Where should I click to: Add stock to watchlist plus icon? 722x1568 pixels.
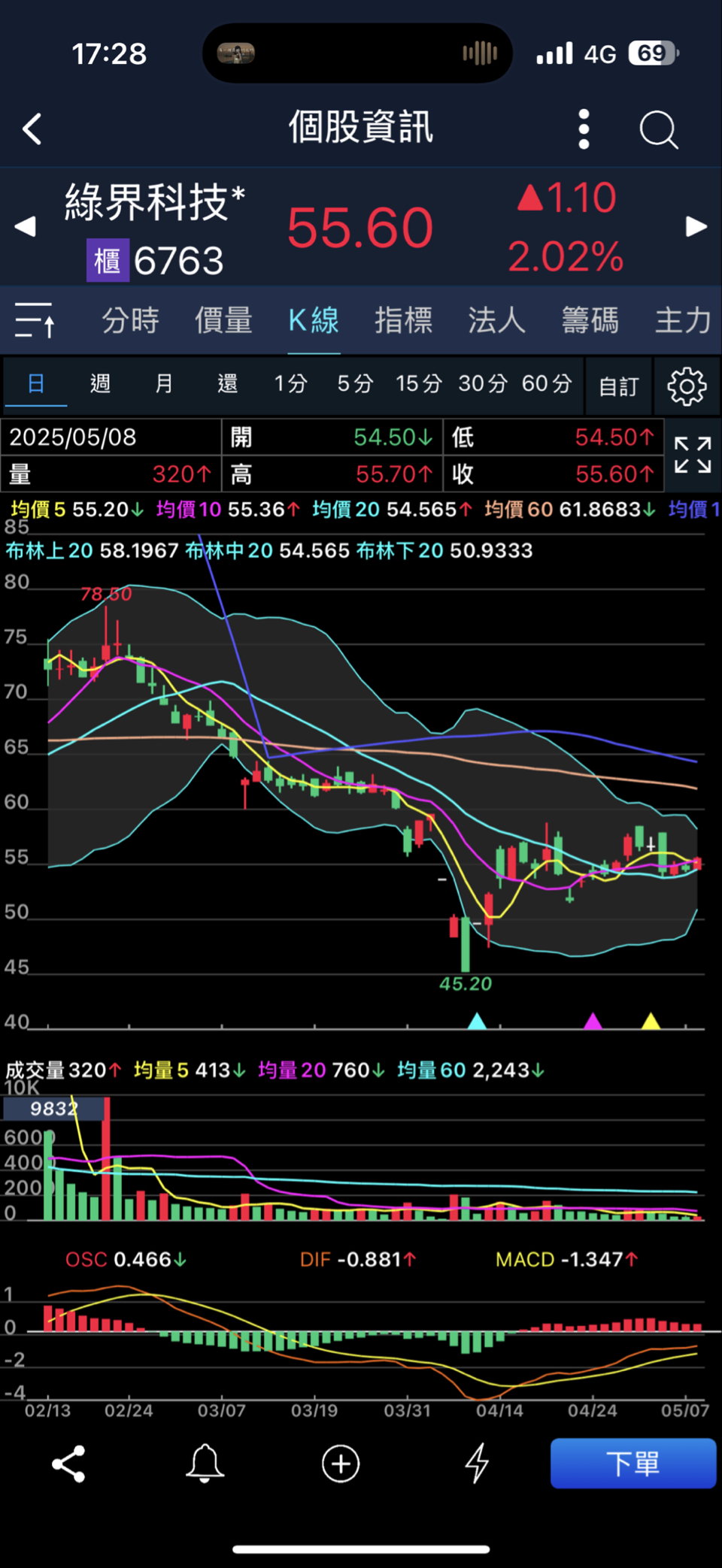341,1464
